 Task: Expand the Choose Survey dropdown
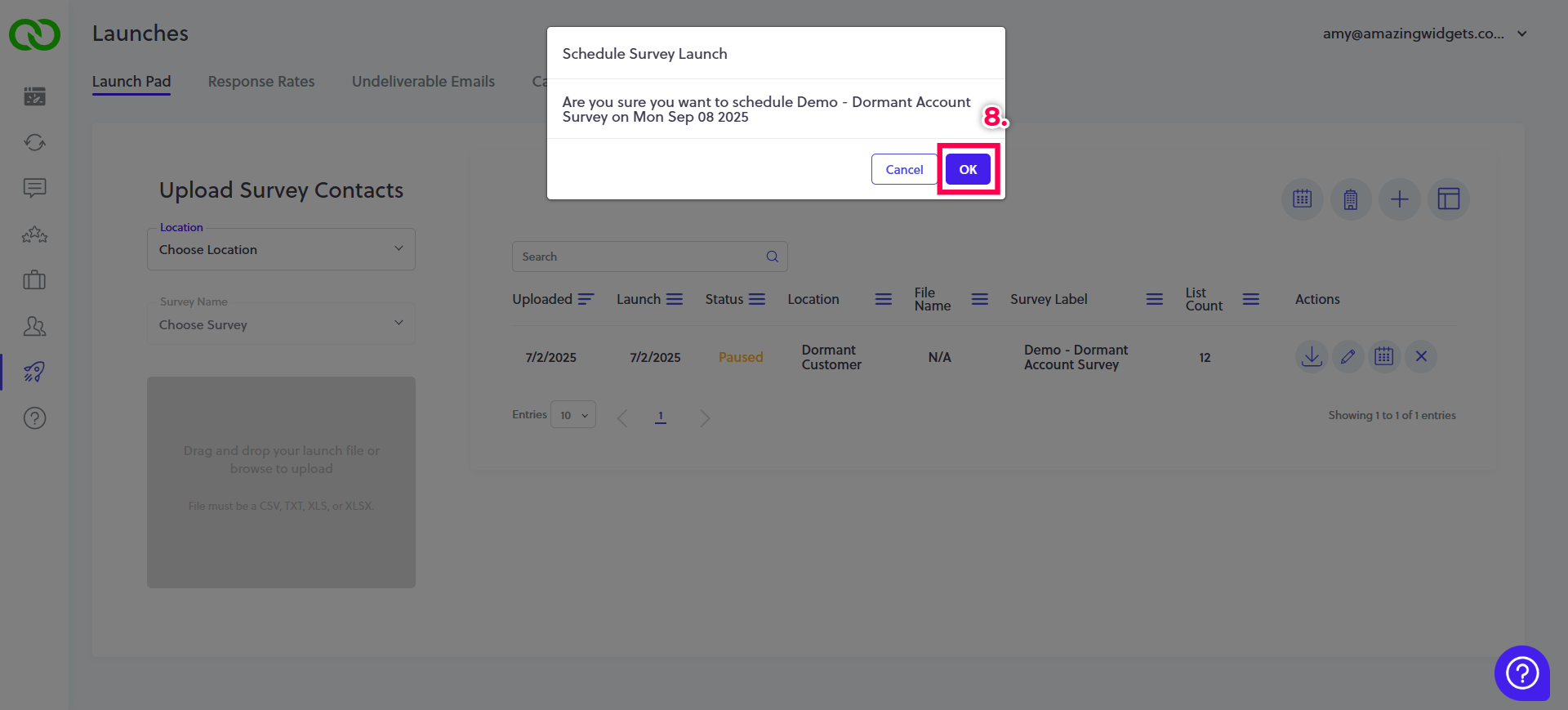[x=281, y=324]
